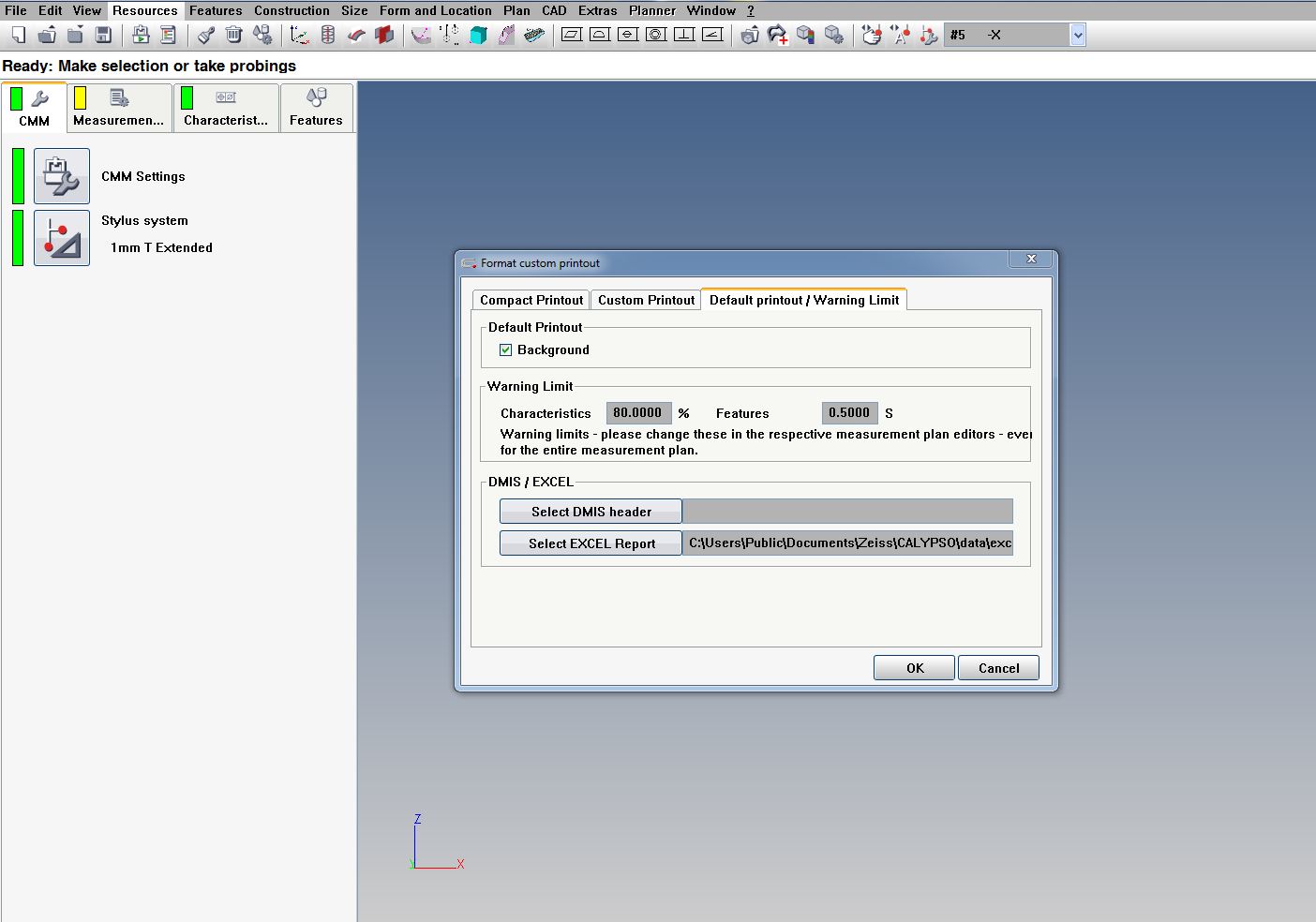The image size is (1316, 922).
Task: Open the Characteristics tab in left panel
Action: [x=226, y=109]
